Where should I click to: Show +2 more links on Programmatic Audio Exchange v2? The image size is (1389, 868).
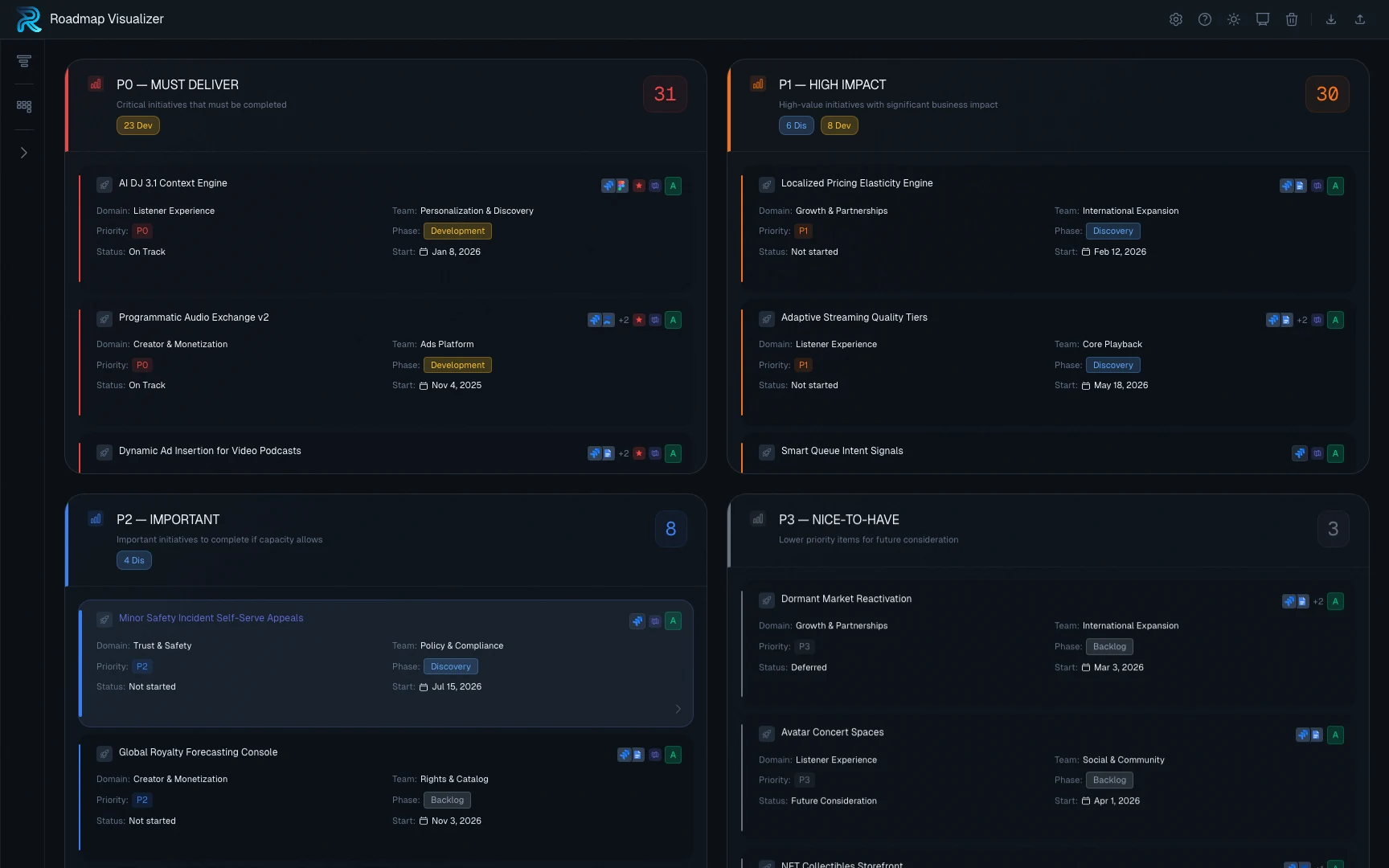[624, 320]
